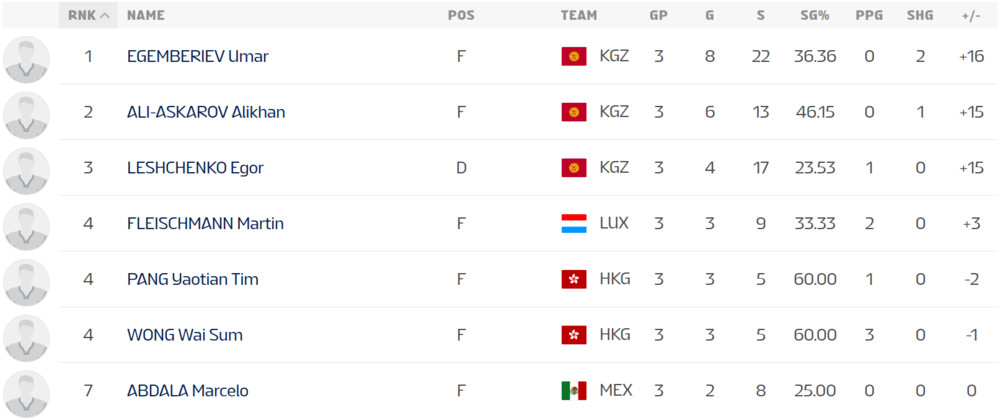Open FLEISCHMANN Martin's player page
Viewport: 1000px width, 418px height.
205,224
